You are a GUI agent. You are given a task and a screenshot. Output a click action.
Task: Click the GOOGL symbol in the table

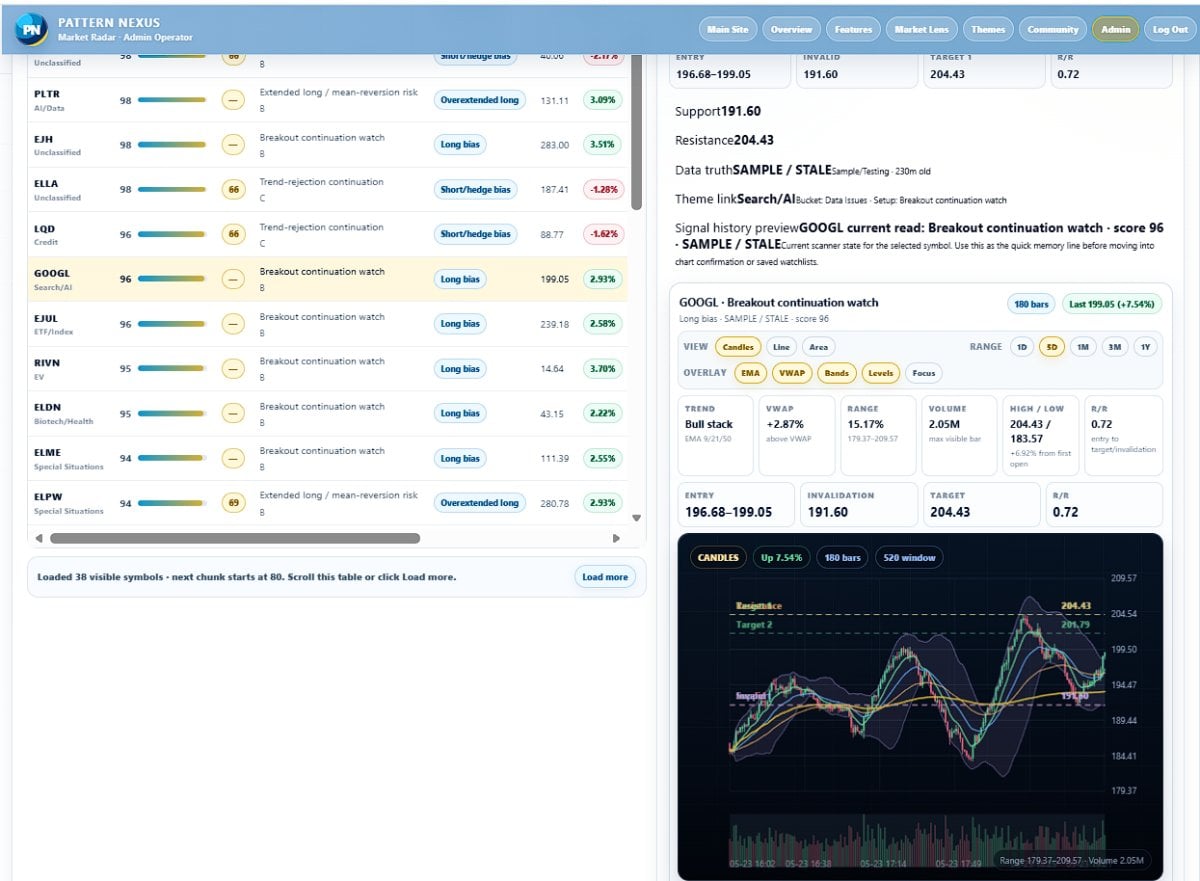[x=52, y=273]
